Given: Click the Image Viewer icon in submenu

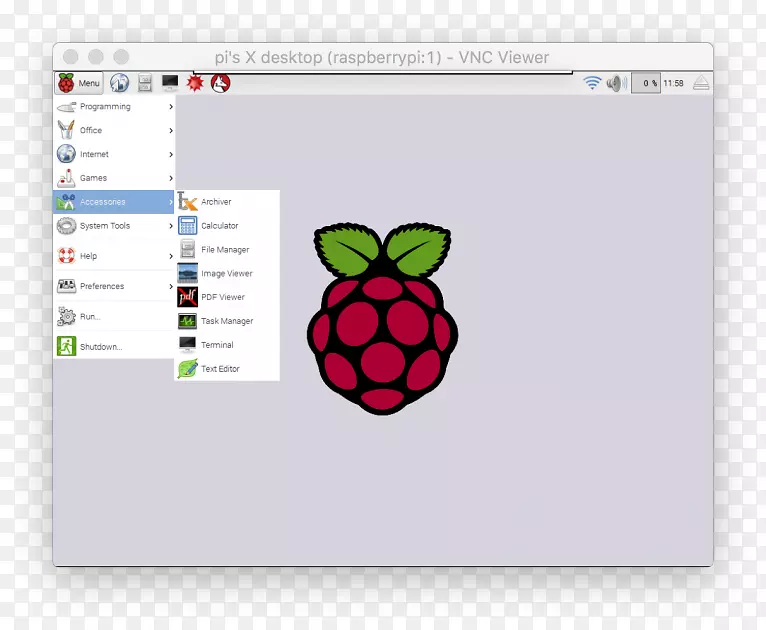Looking at the screenshot, I should pyautogui.click(x=188, y=273).
